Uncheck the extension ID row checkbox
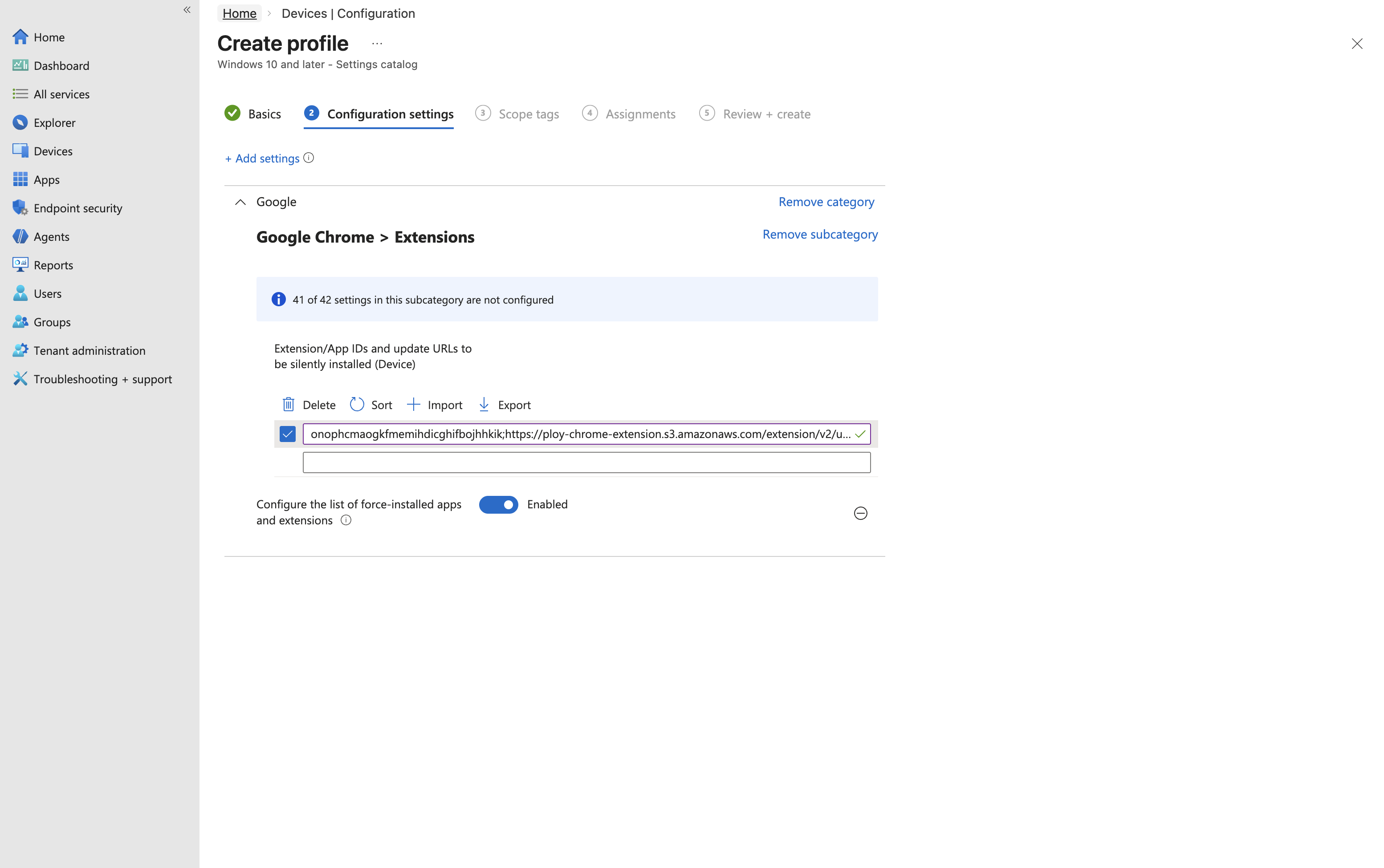Viewport: 1384px width, 868px height. (x=287, y=434)
